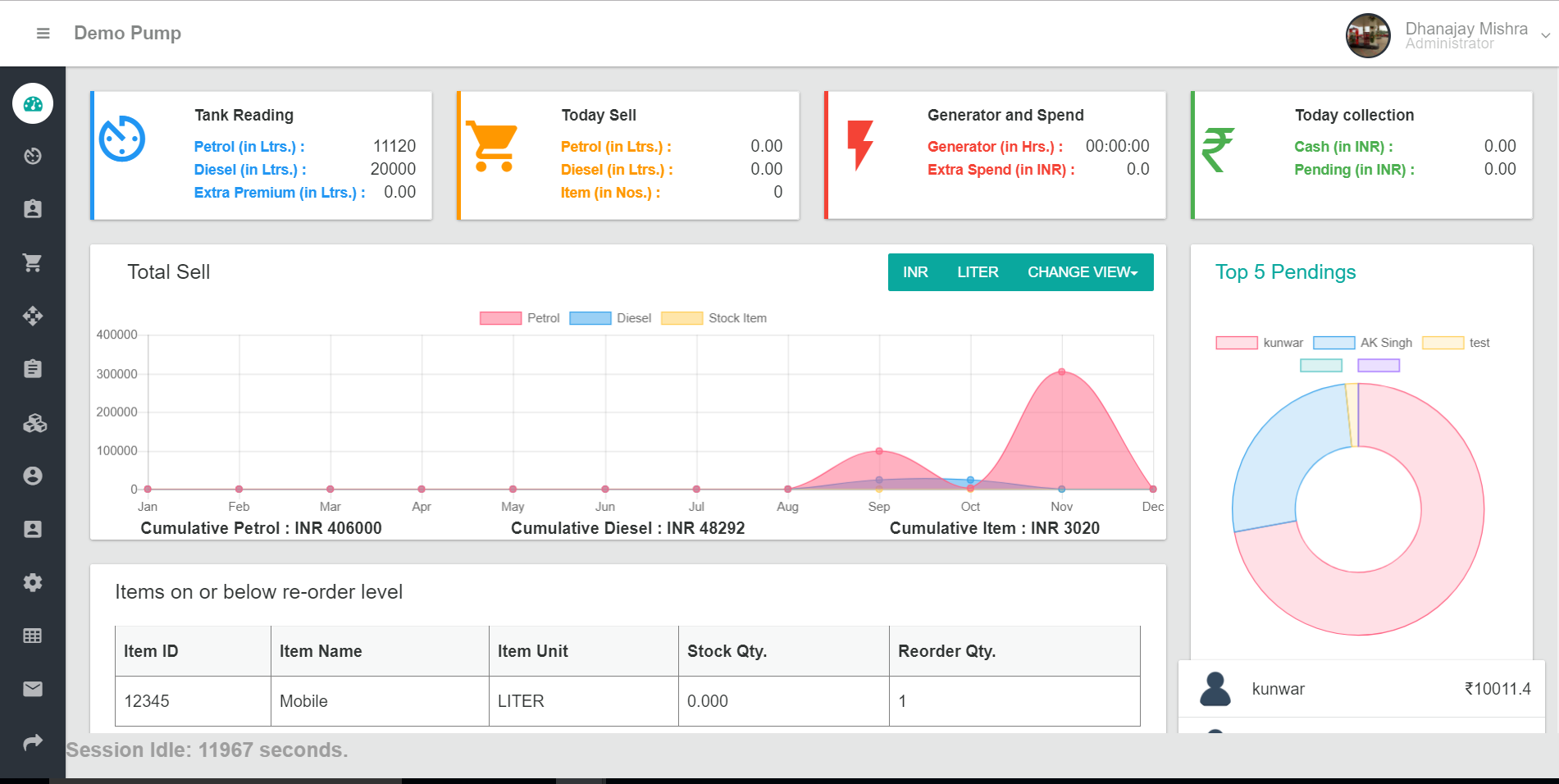The width and height of the screenshot is (1559, 784).
Task: Expand the Dhanajay Mishra profile chevron
Action: click(1545, 35)
